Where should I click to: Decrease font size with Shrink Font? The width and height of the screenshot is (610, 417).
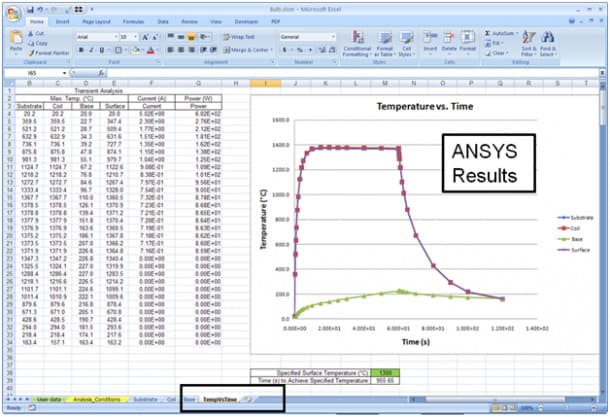pos(155,37)
